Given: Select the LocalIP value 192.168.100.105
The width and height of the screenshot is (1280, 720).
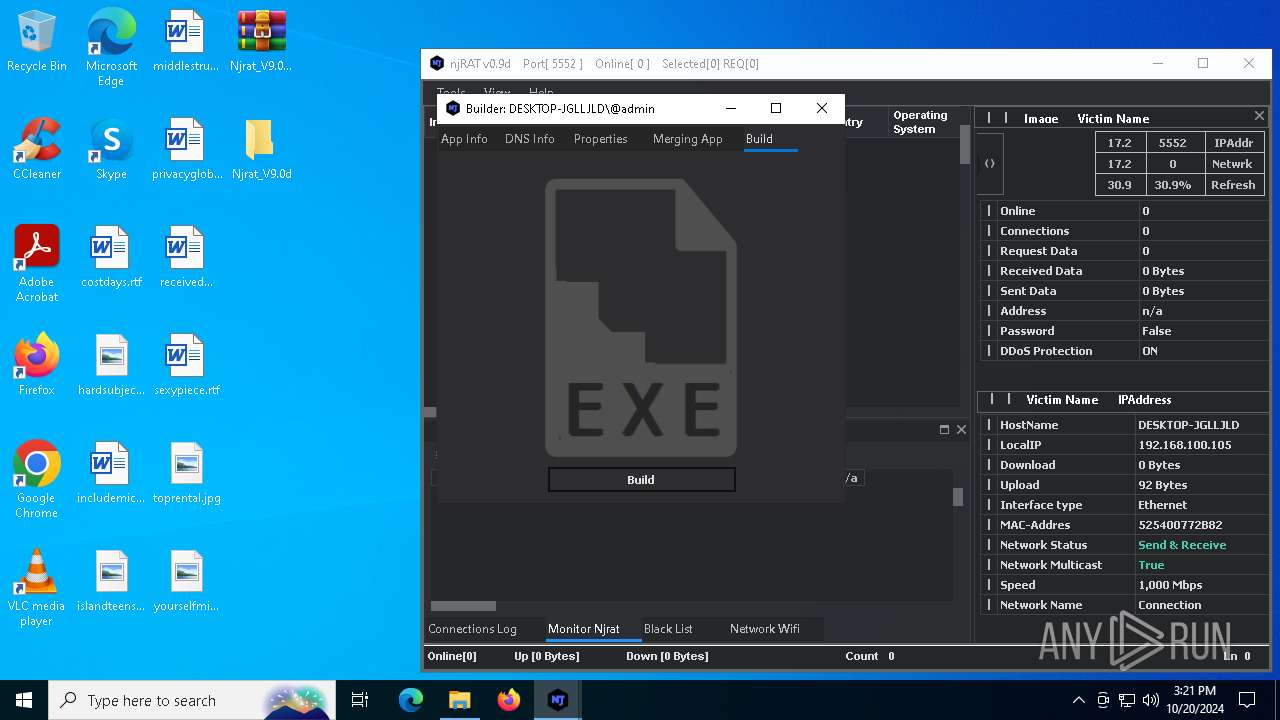Looking at the screenshot, I should 1184,445.
